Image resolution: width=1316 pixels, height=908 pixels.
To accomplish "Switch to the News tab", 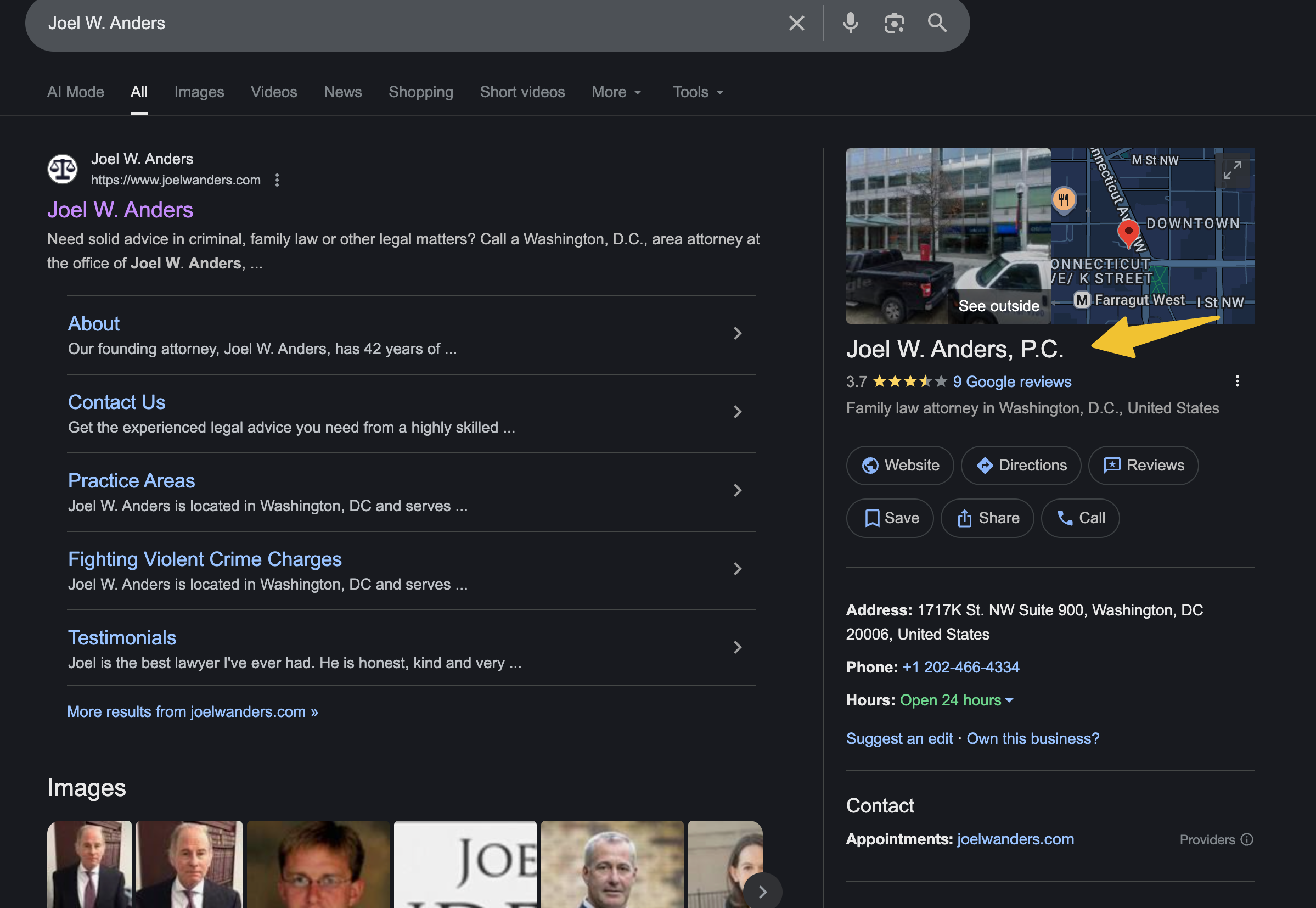I will click(342, 92).
